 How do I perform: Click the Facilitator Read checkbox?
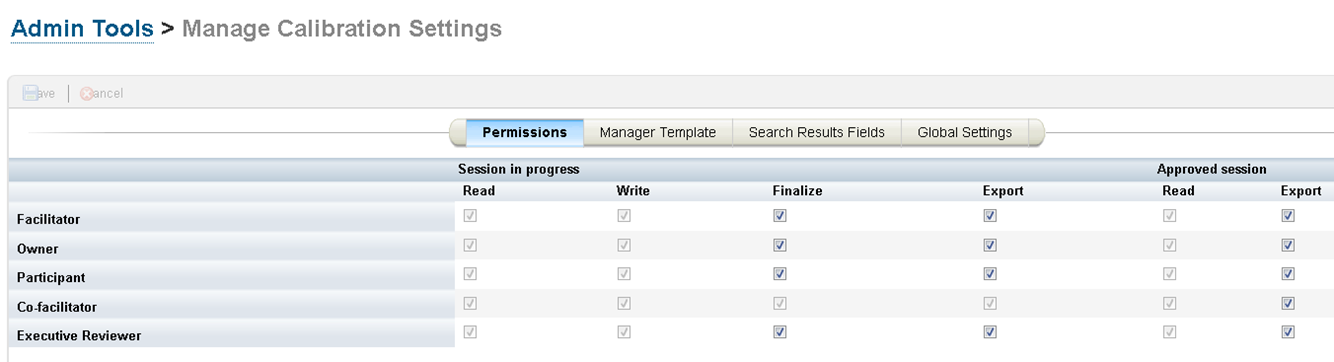click(470, 215)
